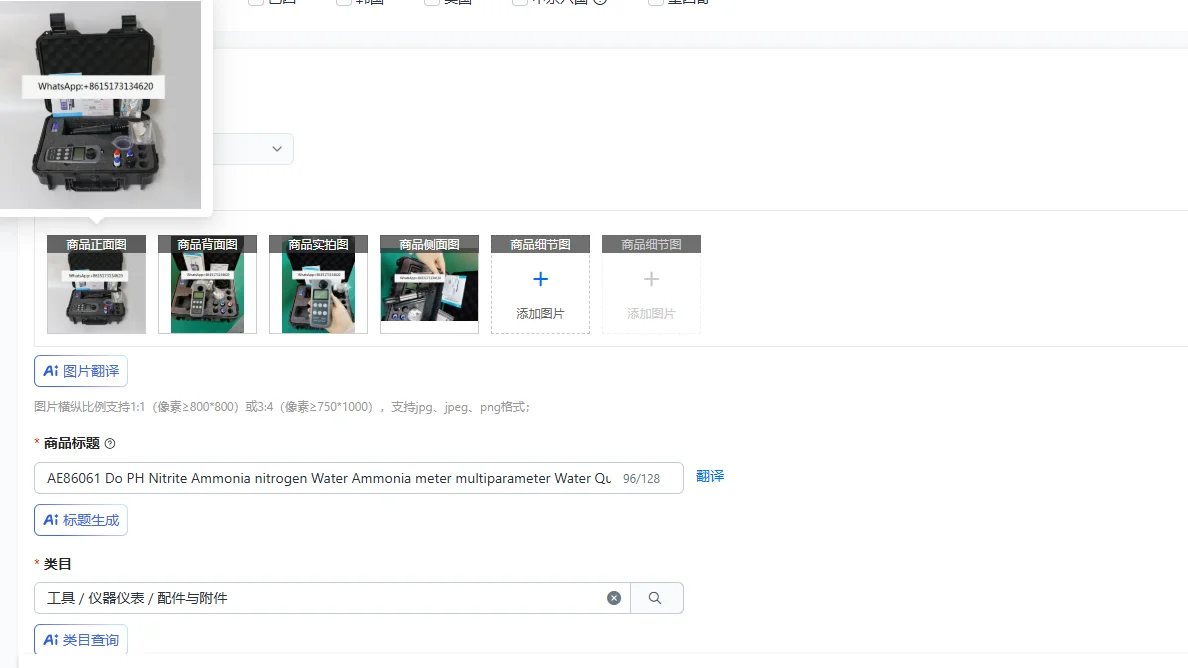
Task: Select the 商品侧面图 thumbnail
Action: point(430,284)
